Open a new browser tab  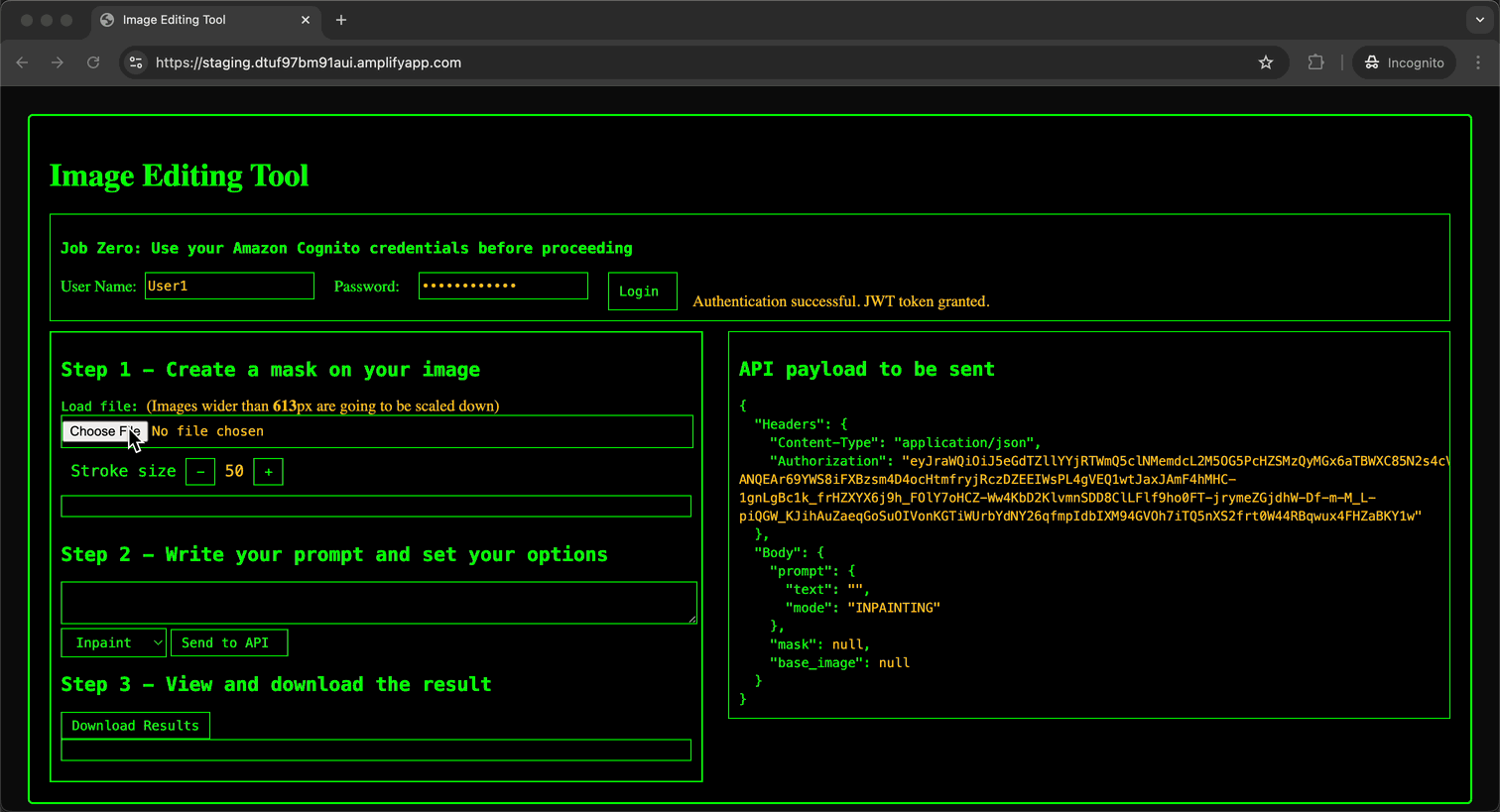341,20
